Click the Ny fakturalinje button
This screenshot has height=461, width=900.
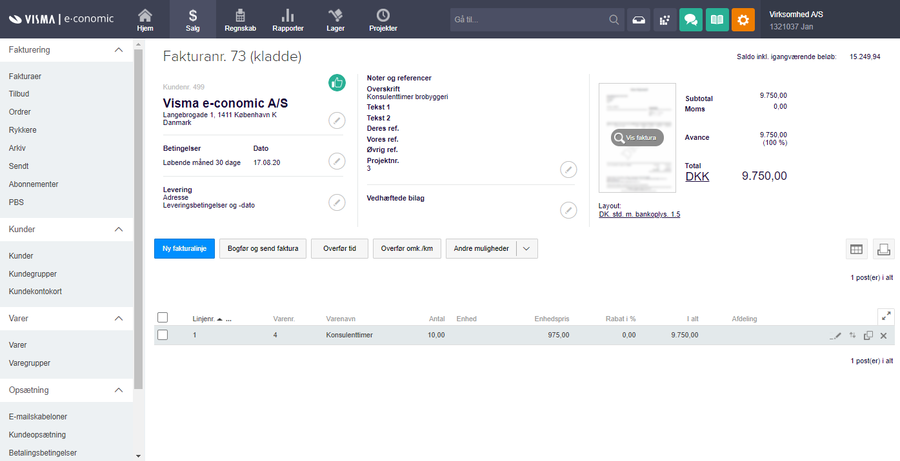point(184,249)
